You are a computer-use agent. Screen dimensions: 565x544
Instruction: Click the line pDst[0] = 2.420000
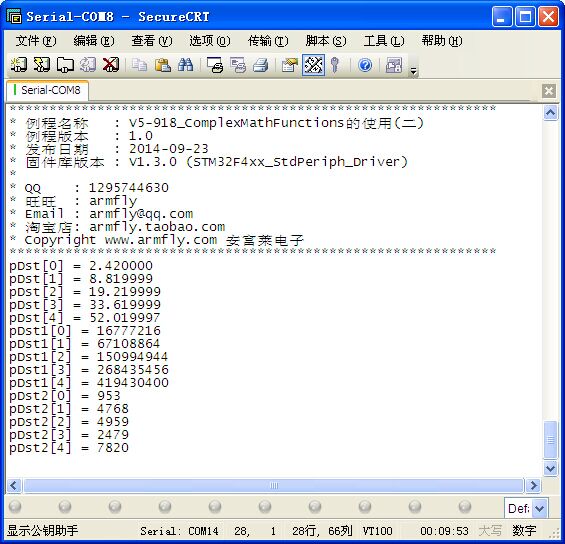point(81,266)
